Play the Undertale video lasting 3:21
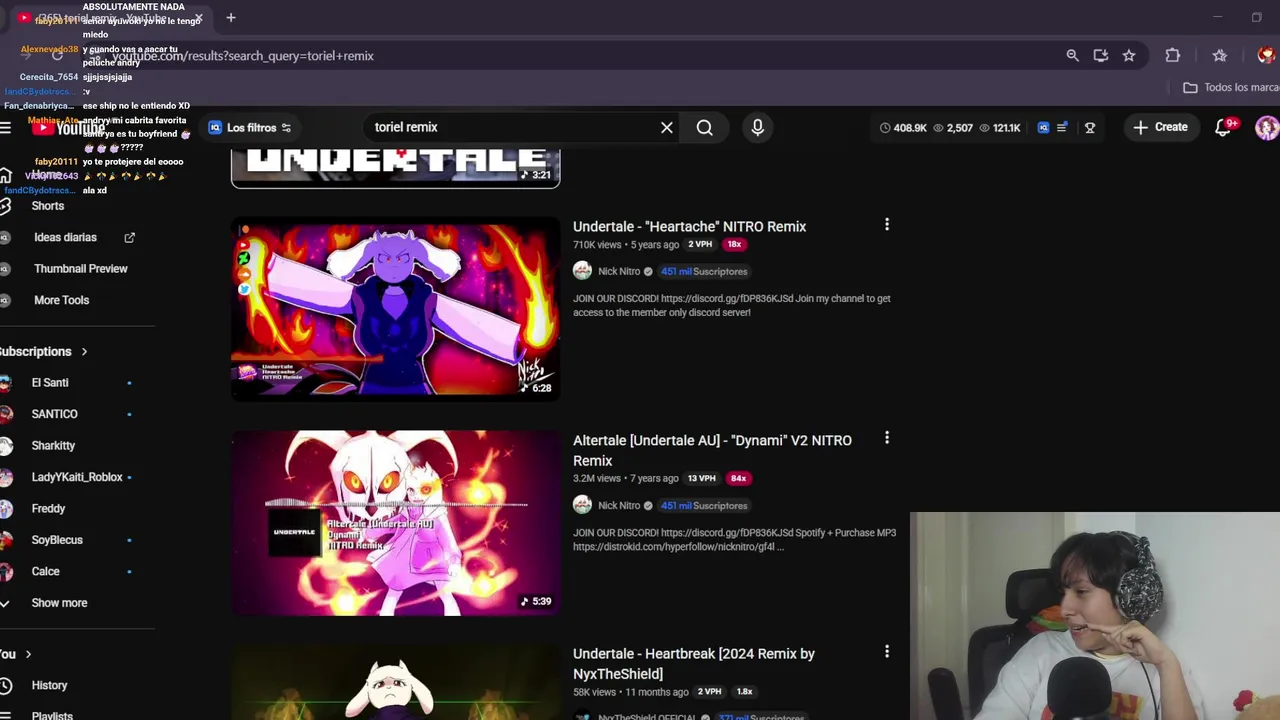The width and height of the screenshot is (1280, 720). [396, 167]
